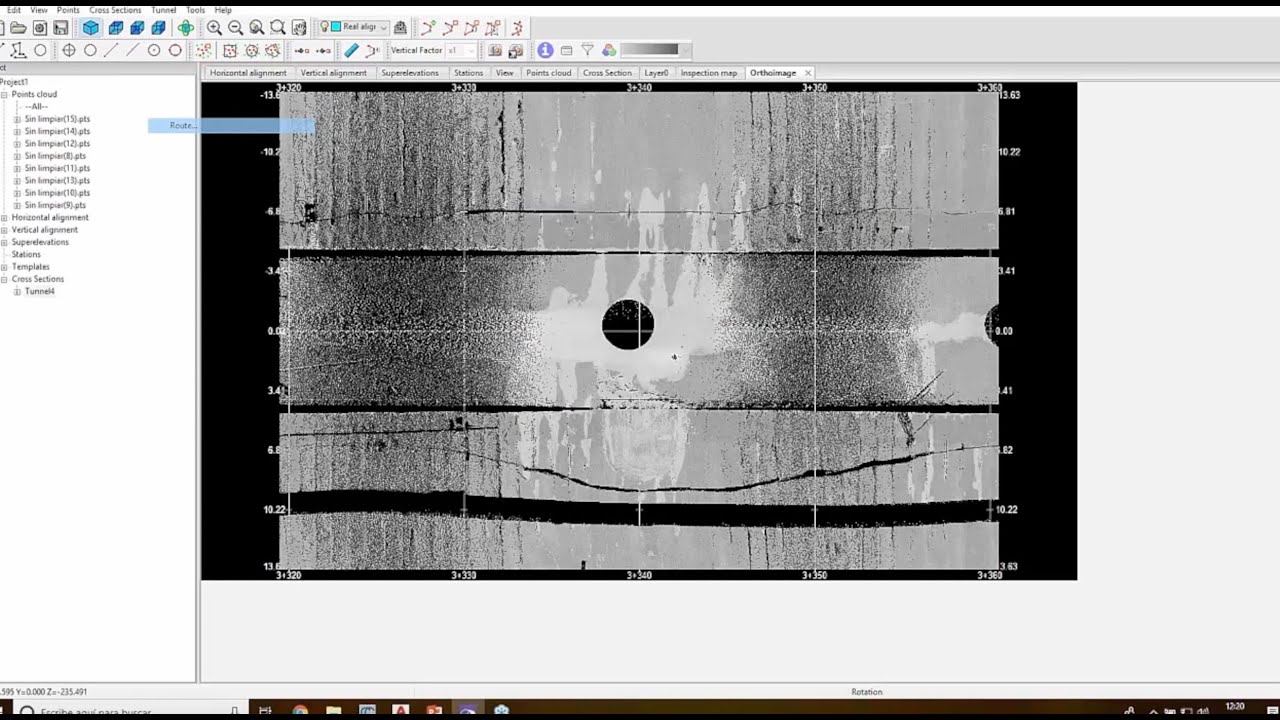
Task: Expand the Superelevations tree node
Action: 4,242
